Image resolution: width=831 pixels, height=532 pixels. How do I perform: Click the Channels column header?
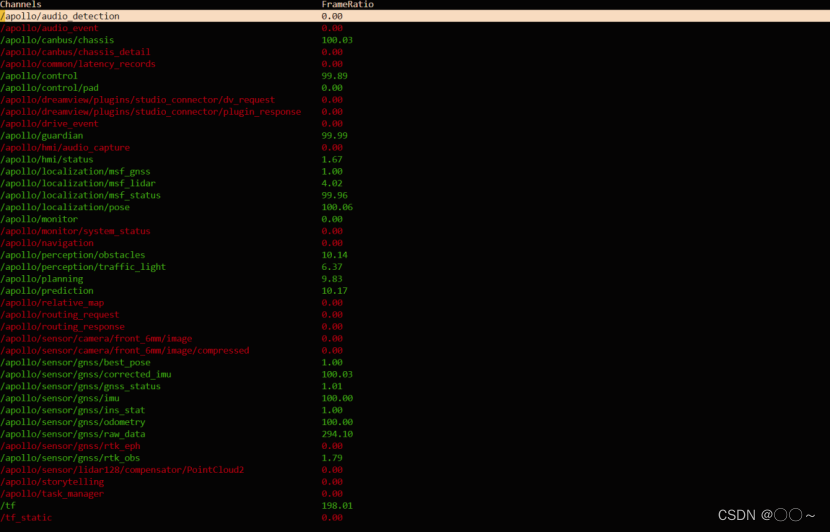click(21, 4)
